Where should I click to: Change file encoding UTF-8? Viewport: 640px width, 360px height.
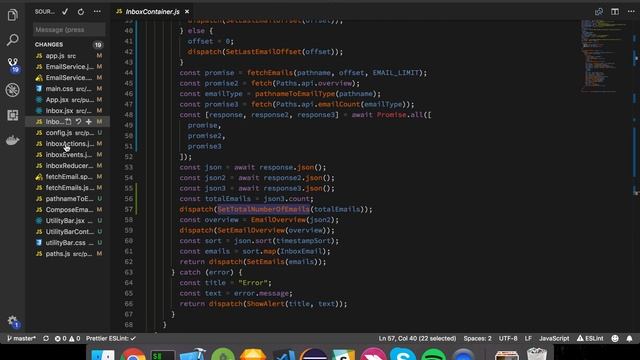click(508, 339)
